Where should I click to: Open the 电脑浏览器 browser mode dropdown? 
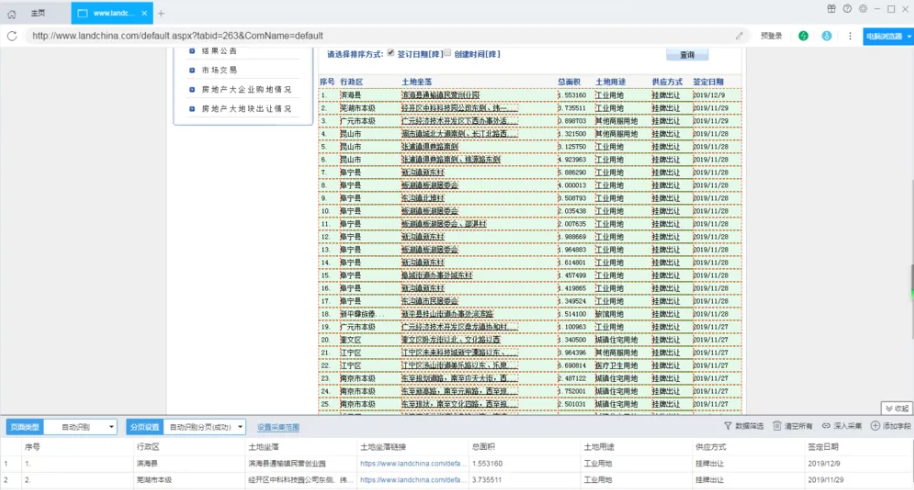click(x=887, y=36)
